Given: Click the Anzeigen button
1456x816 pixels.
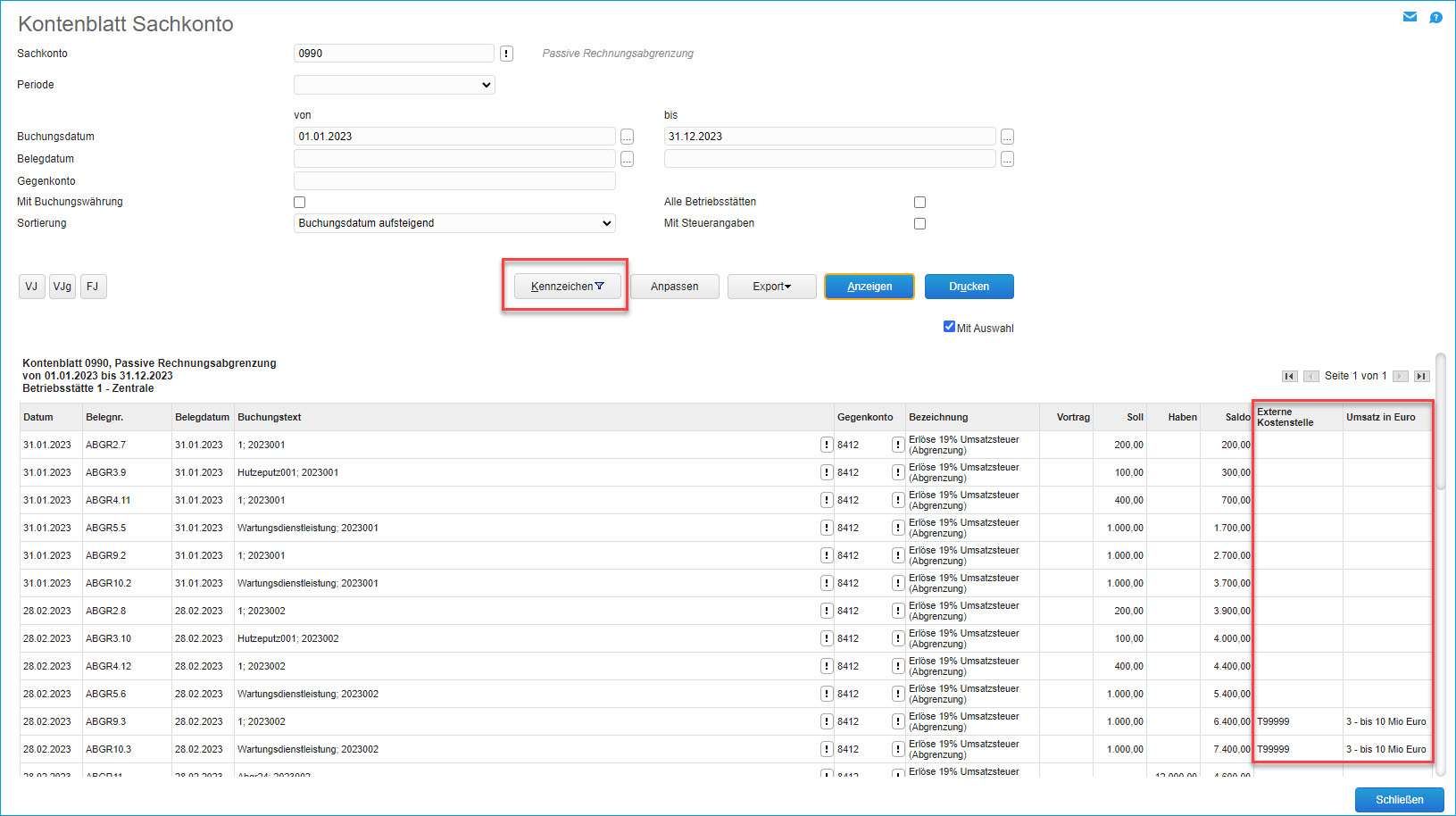Looking at the screenshot, I should [869, 287].
